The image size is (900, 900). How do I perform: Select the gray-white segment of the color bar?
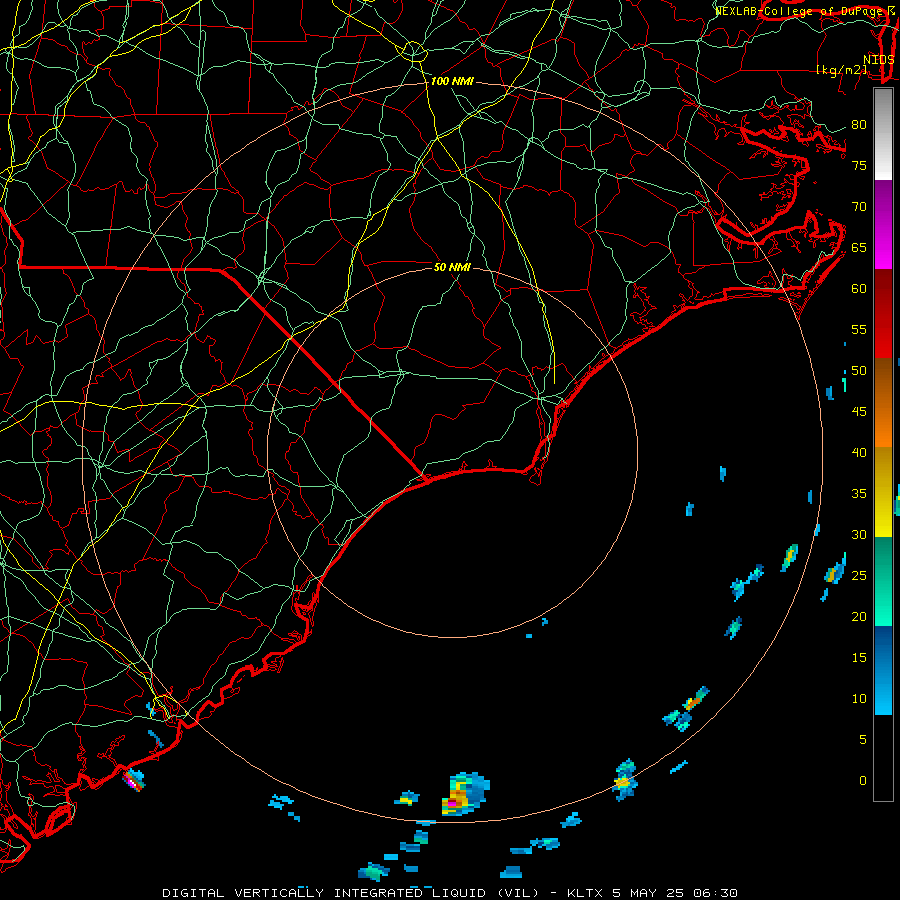coord(883,134)
